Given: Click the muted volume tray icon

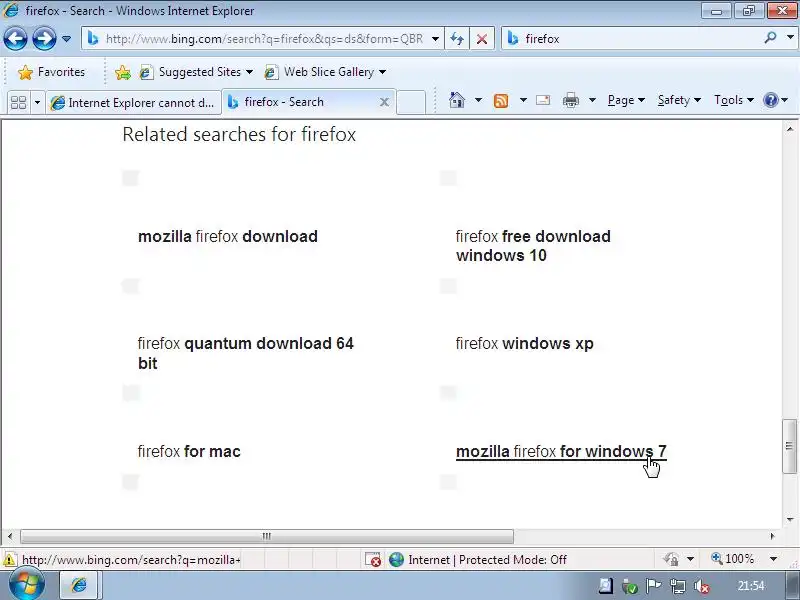Looking at the screenshot, I should coord(702,587).
